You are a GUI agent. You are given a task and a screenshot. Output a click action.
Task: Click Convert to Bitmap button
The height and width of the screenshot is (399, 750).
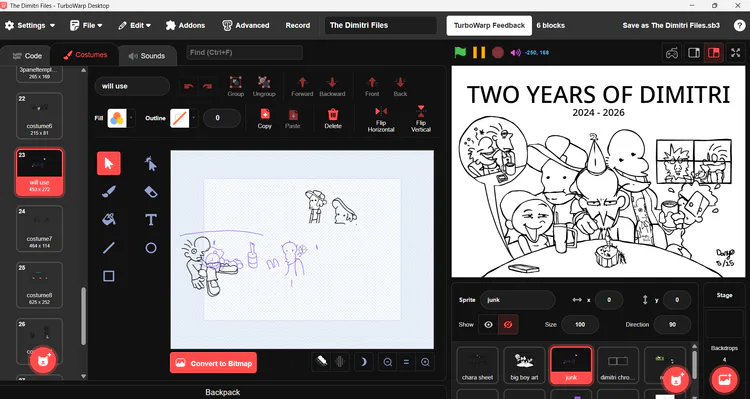pos(213,363)
